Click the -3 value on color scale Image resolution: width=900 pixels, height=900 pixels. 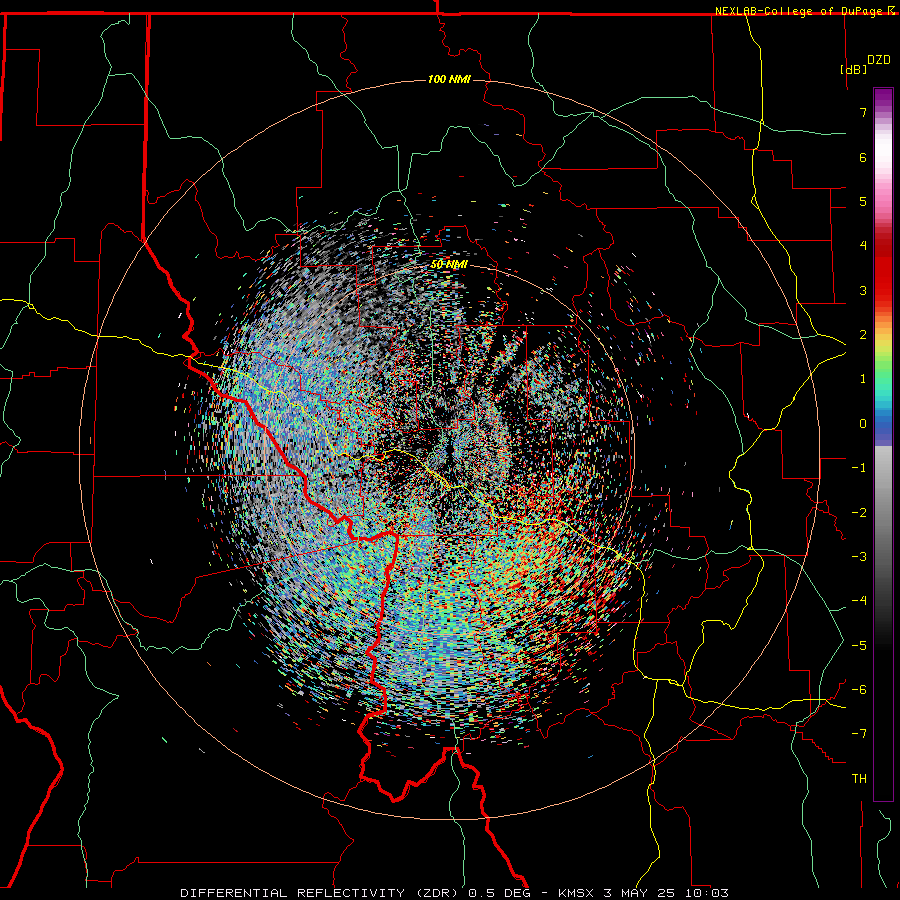(859, 557)
